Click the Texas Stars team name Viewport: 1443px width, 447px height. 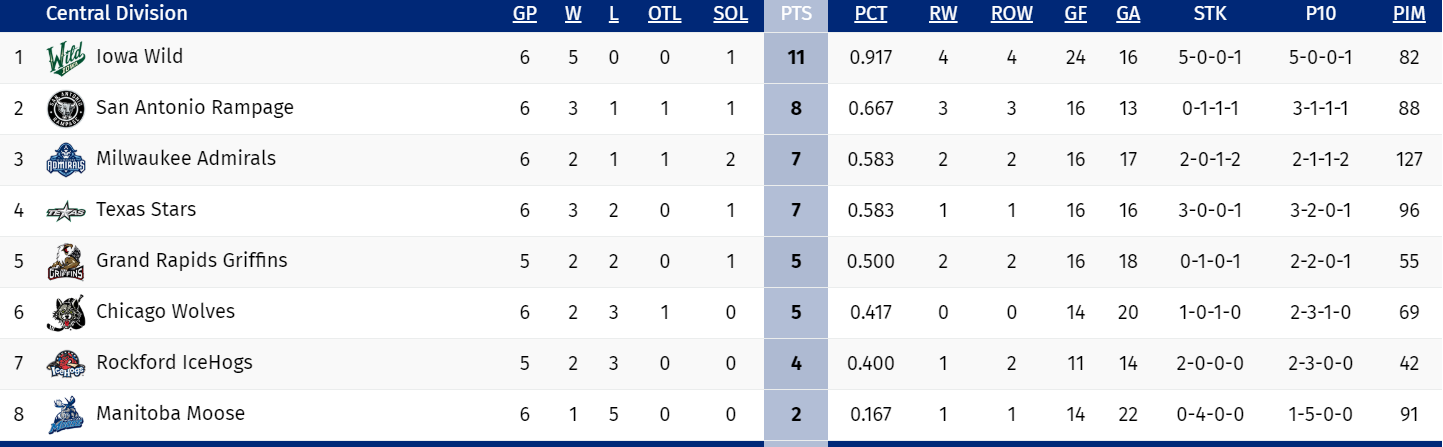pos(146,210)
